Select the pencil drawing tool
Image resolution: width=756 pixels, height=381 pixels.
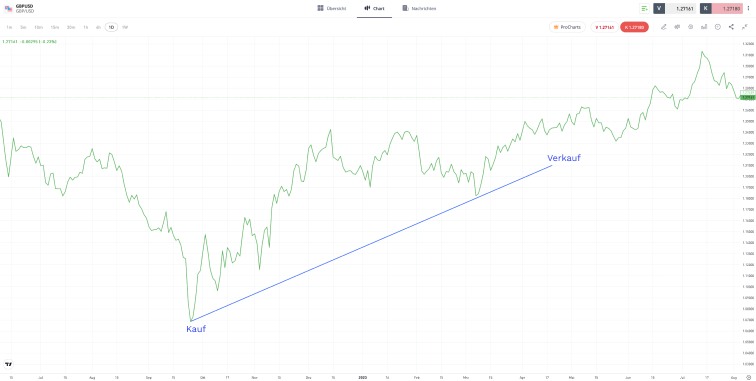coord(663,27)
